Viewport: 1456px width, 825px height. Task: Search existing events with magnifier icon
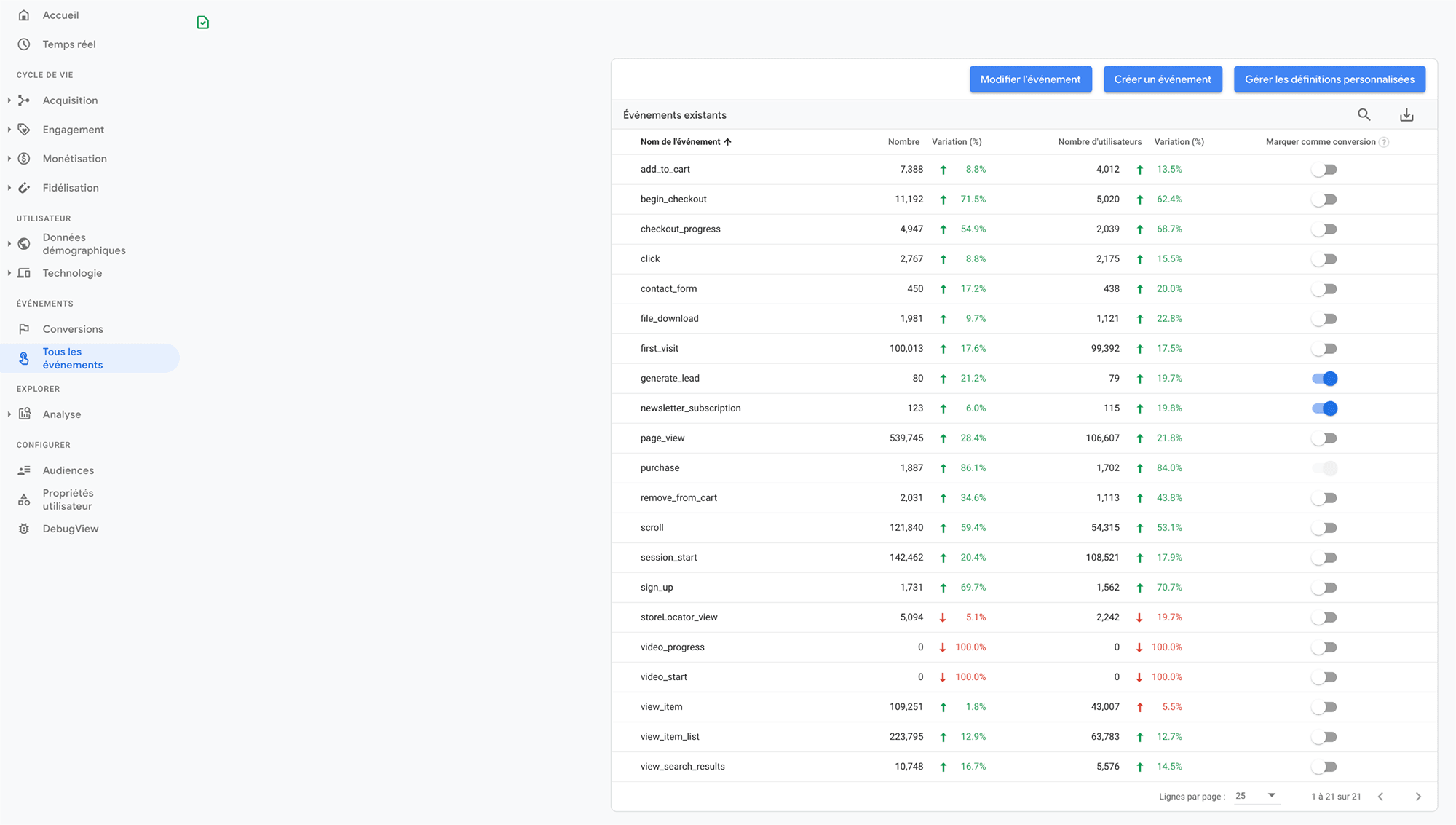click(1364, 114)
